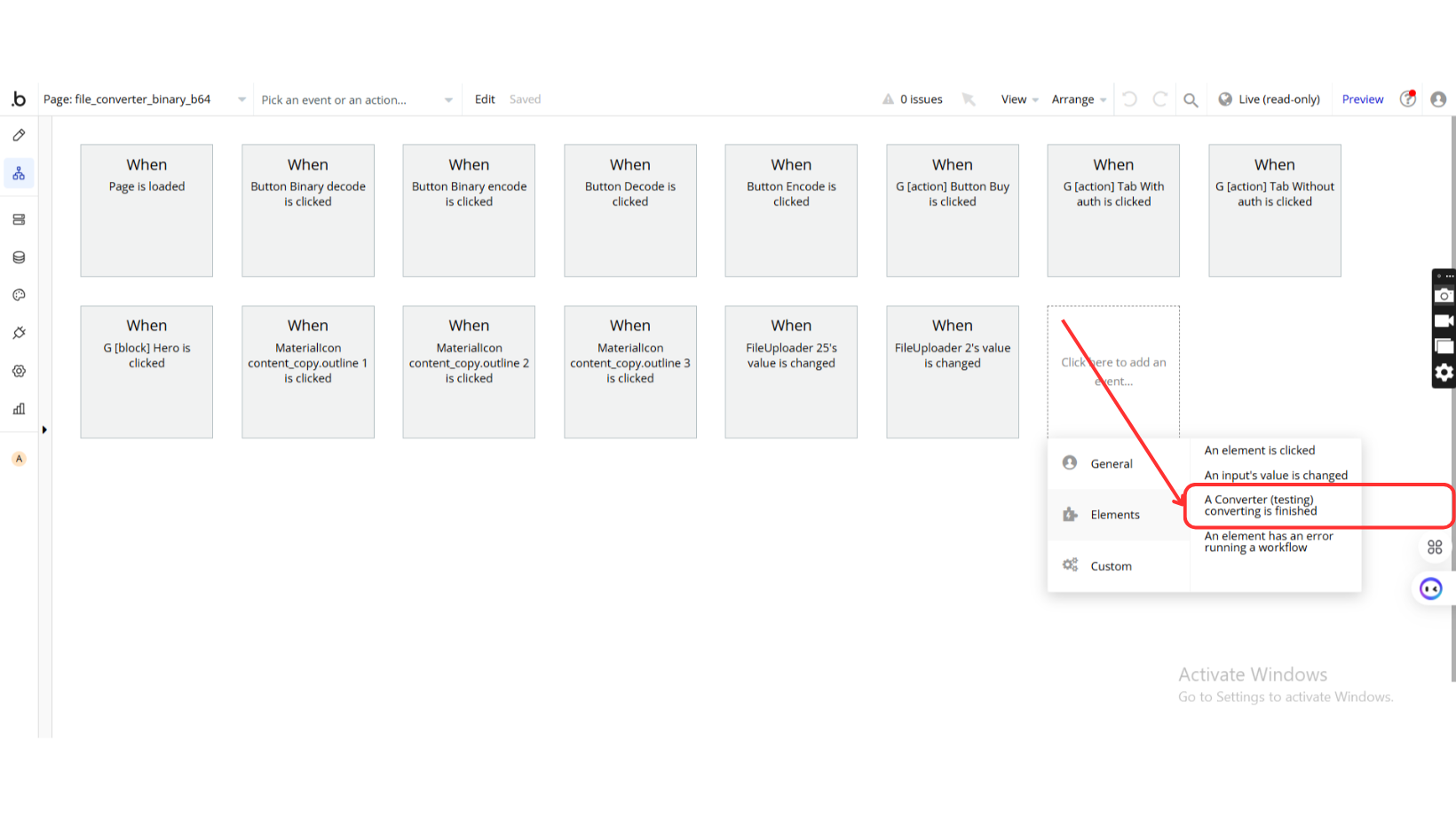Open 'G [block] Hero is clicked' workflow
1456x820 pixels.
click(x=146, y=372)
